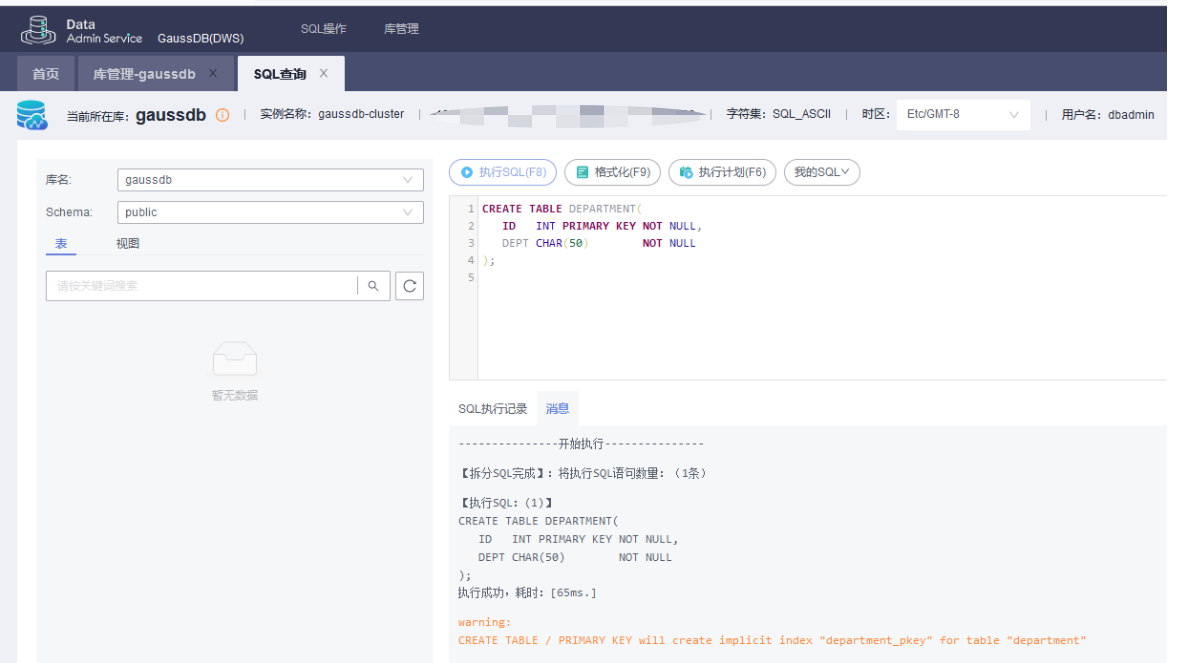Image resolution: width=1183 pixels, height=663 pixels.
Task: Click the table keyword search input field
Action: pos(201,286)
